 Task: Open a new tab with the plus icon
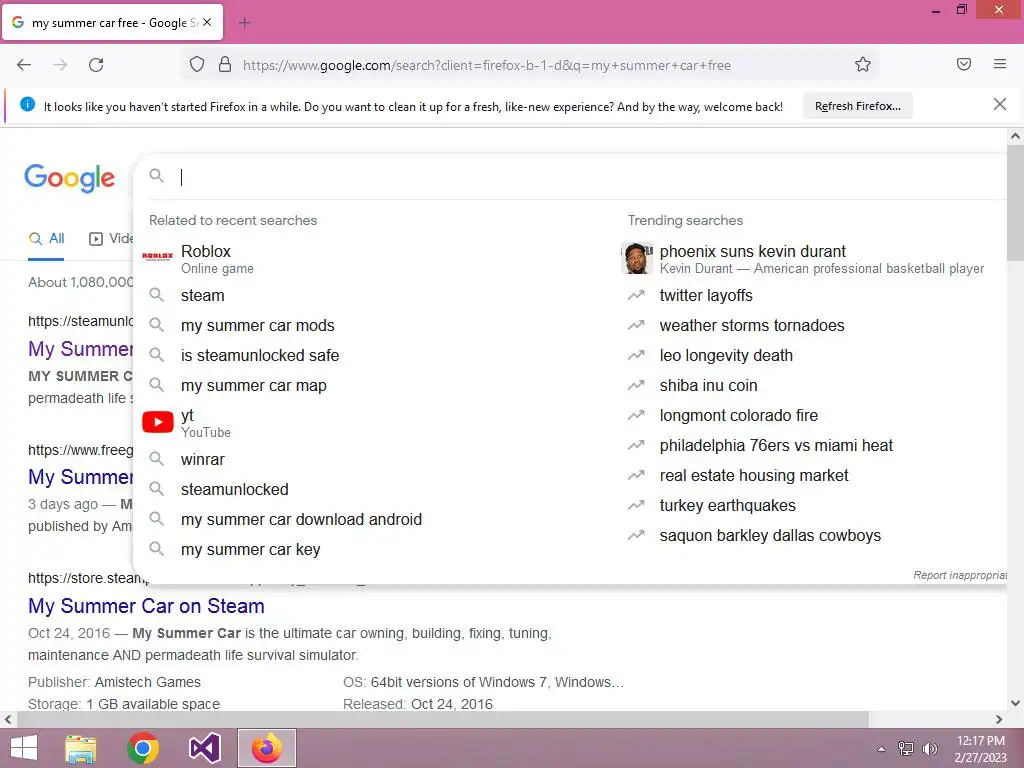(x=245, y=23)
